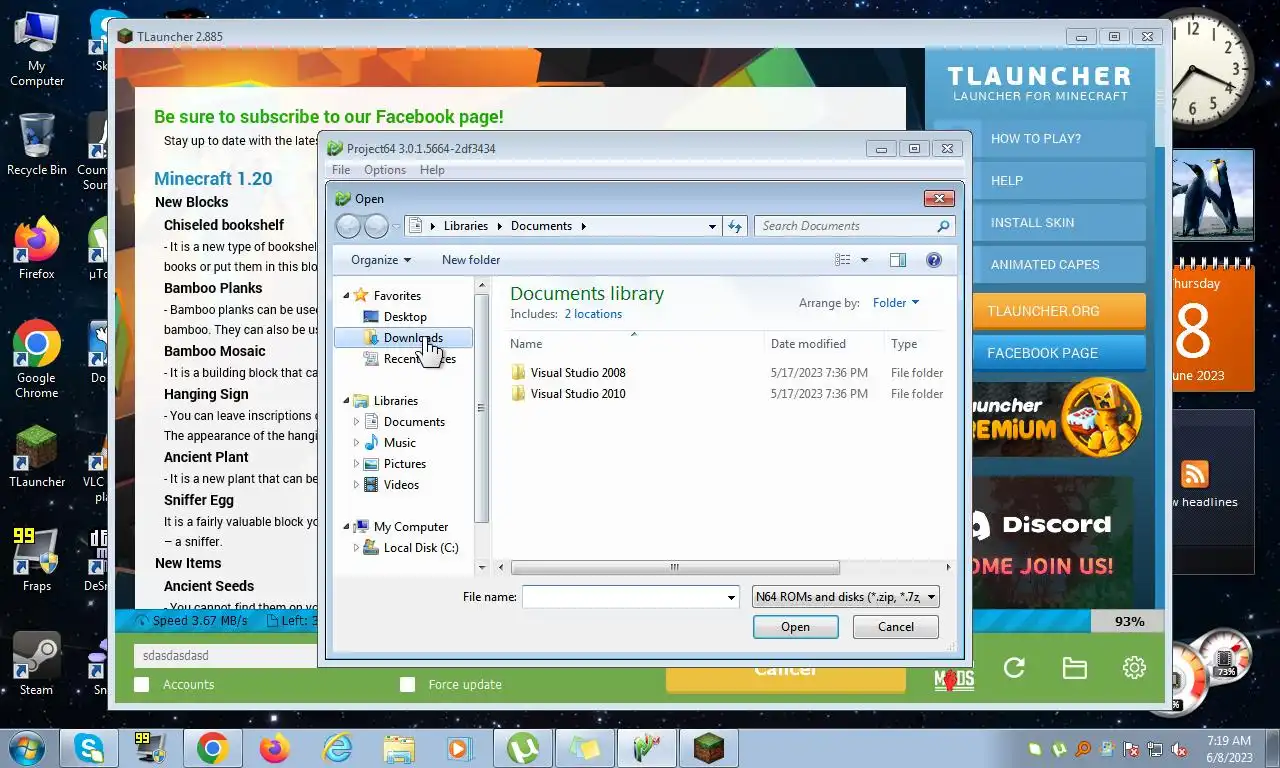
Task: Select Desktop in Favorites
Action: [x=394, y=317]
